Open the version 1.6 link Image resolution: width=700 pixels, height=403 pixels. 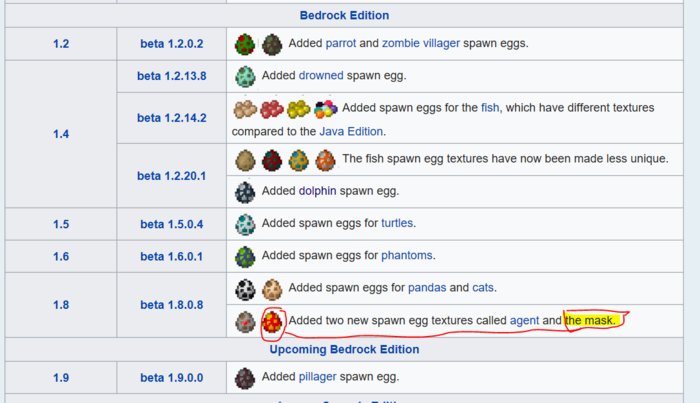(61, 257)
